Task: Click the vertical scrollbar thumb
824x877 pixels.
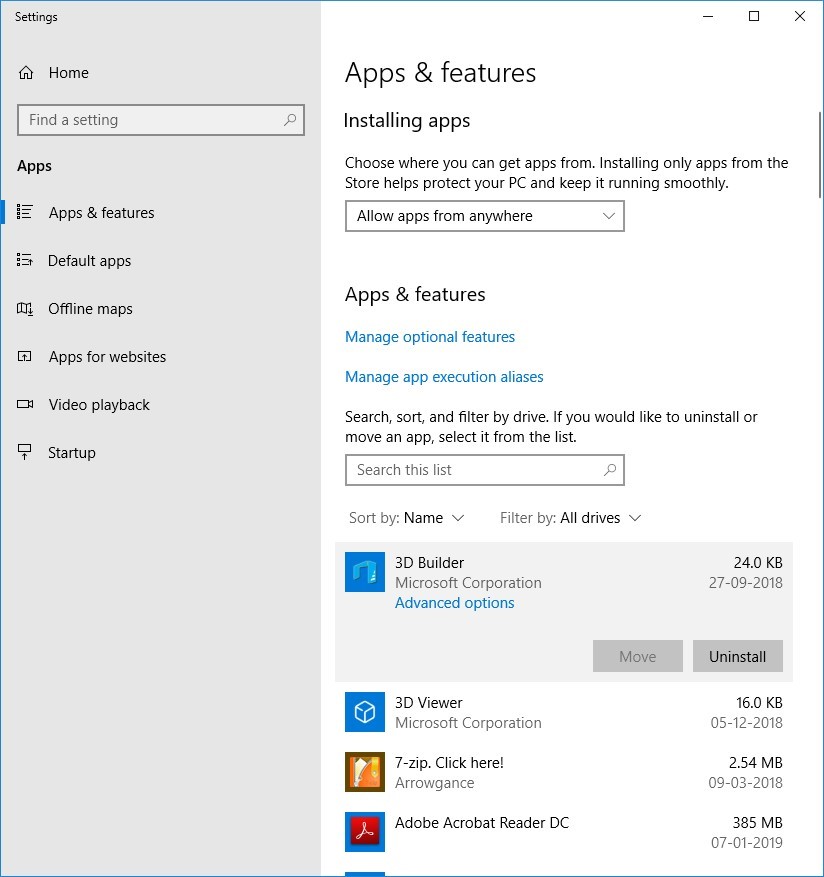Action: pos(820,155)
